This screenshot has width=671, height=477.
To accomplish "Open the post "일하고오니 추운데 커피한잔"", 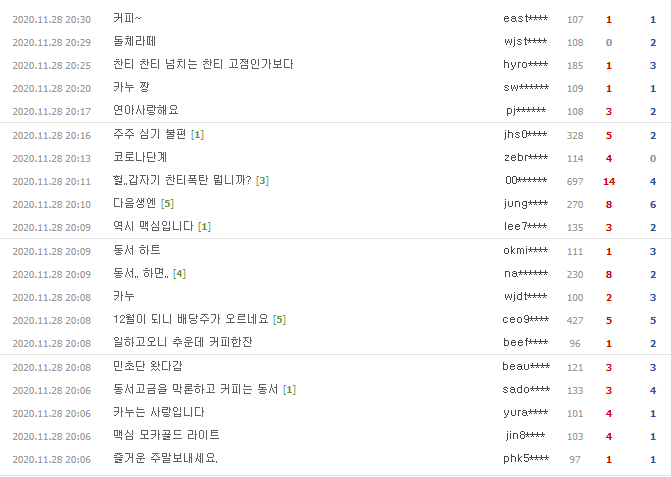I will (172, 342).
